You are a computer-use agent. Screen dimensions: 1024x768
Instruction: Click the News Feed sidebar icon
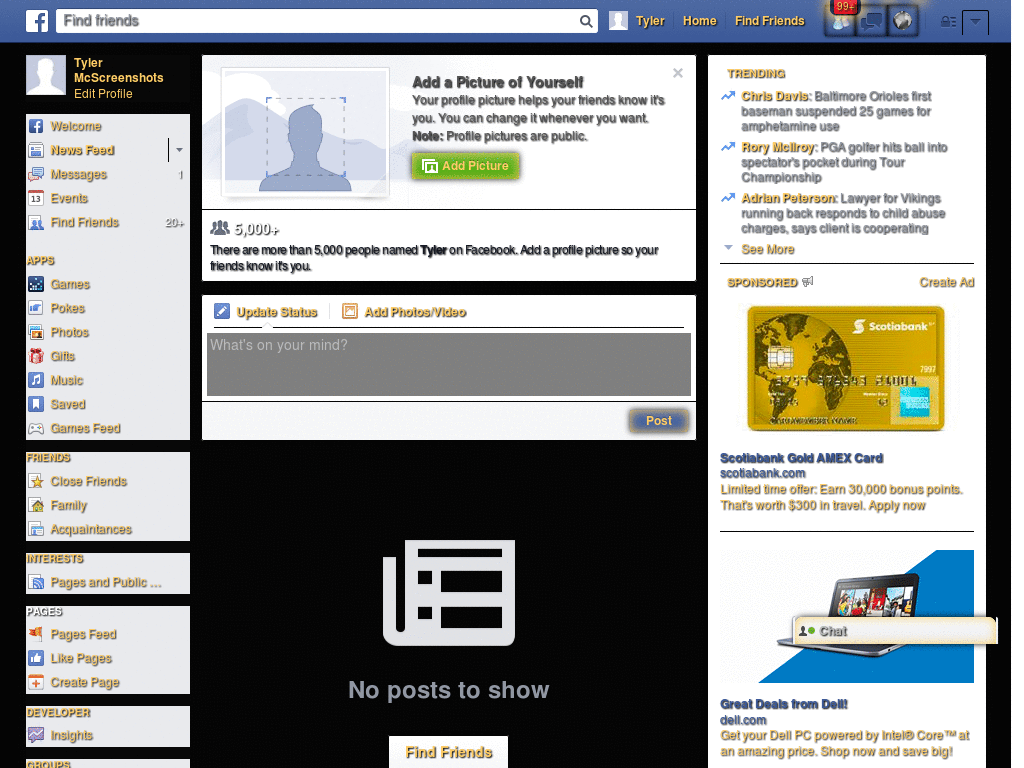point(36,150)
